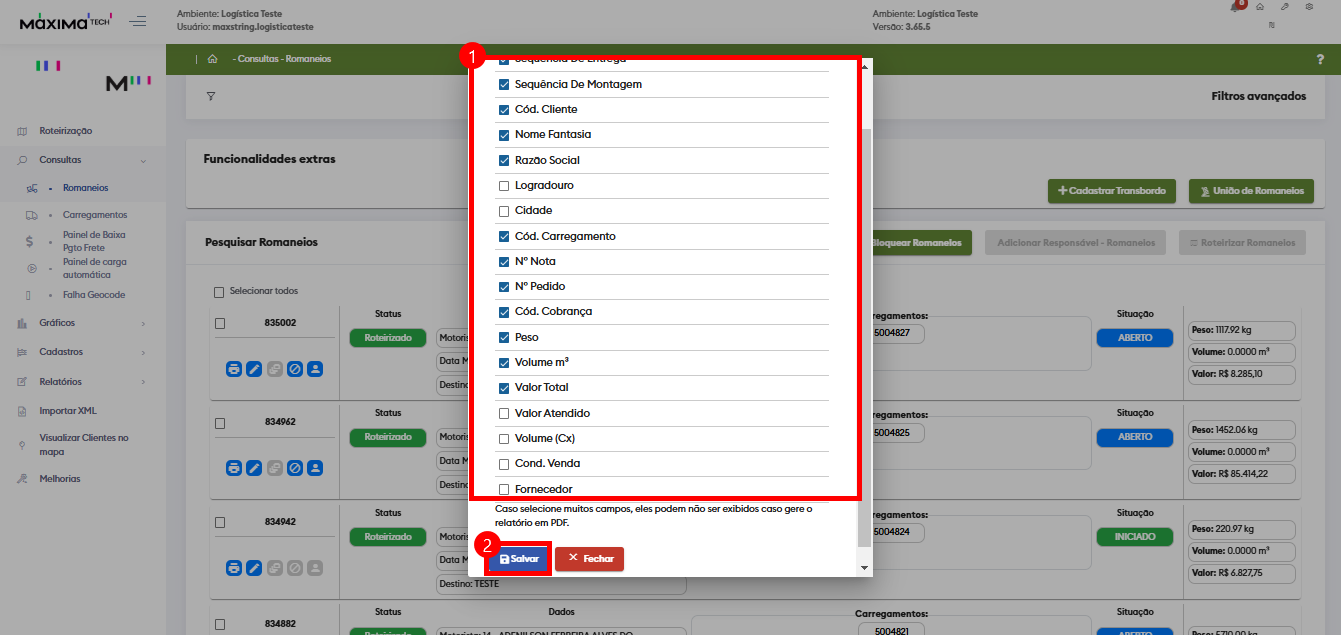Block romaneio 834962 with the circle-slash icon
The width and height of the screenshot is (1341, 635).
pos(294,468)
